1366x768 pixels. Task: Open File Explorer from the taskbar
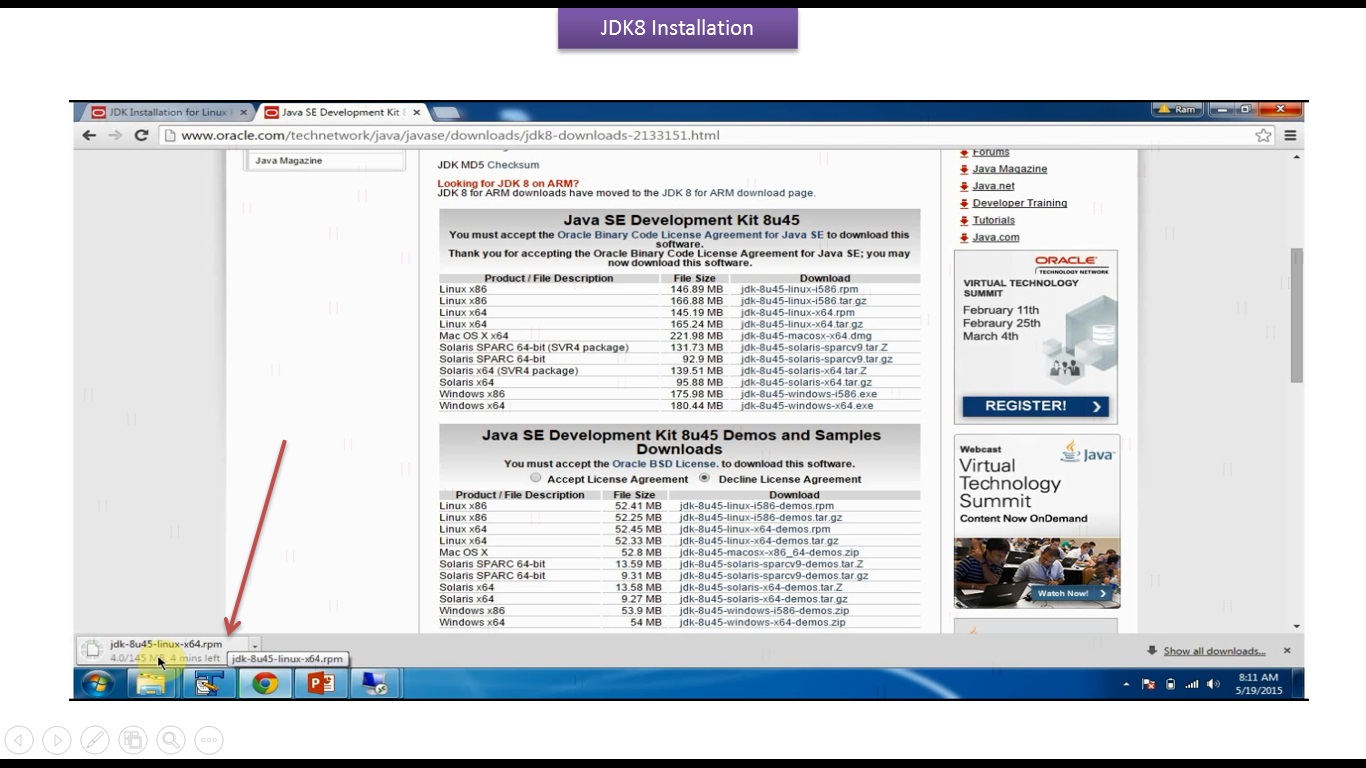click(x=151, y=683)
